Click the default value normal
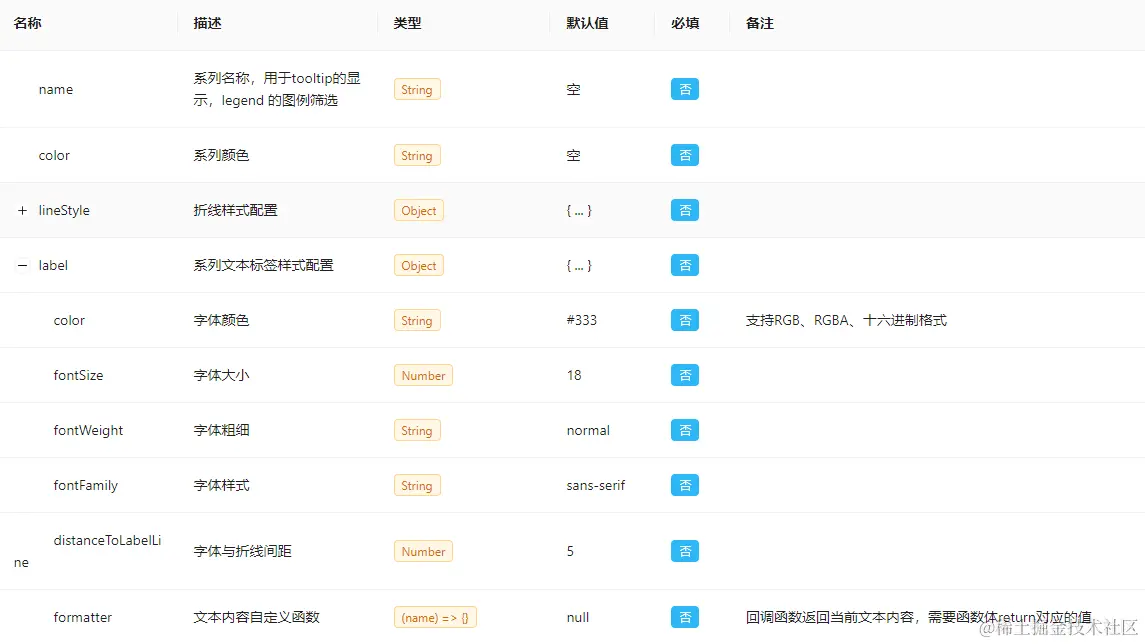The width and height of the screenshot is (1145, 644). point(588,431)
